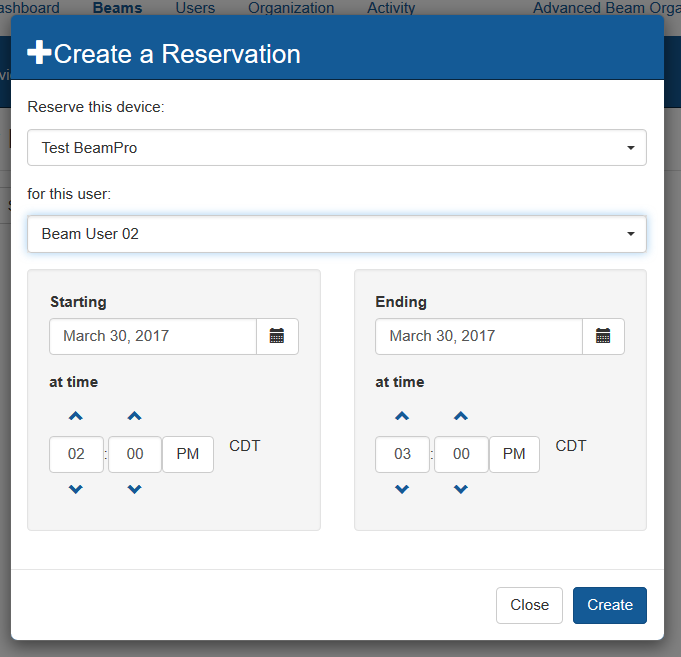This screenshot has width=681, height=657.
Task: Click the CDT label in the Starting panel
Action: tap(245, 446)
